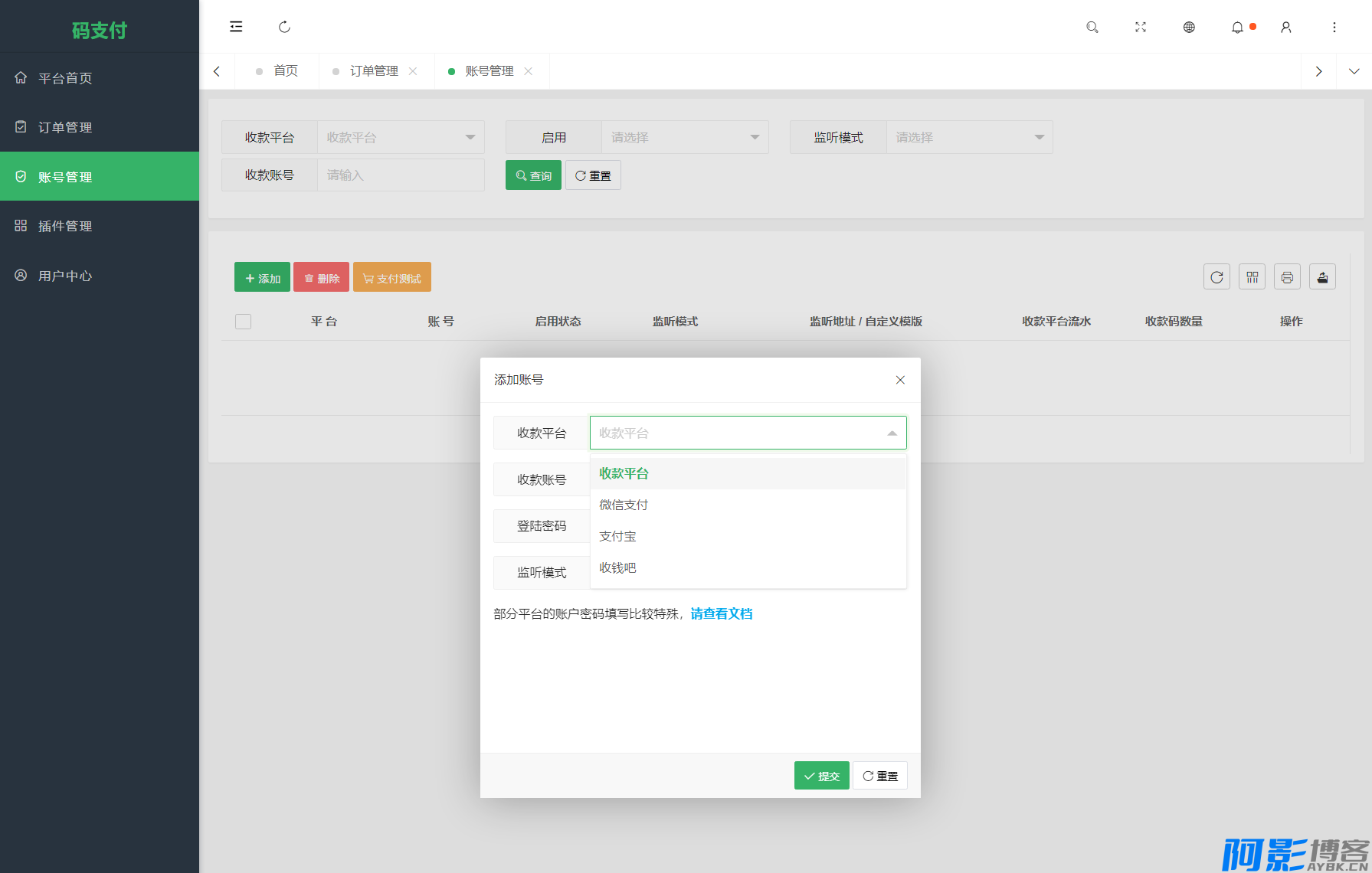
Task: Focus the 收款账号 filter input
Action: 401,175
